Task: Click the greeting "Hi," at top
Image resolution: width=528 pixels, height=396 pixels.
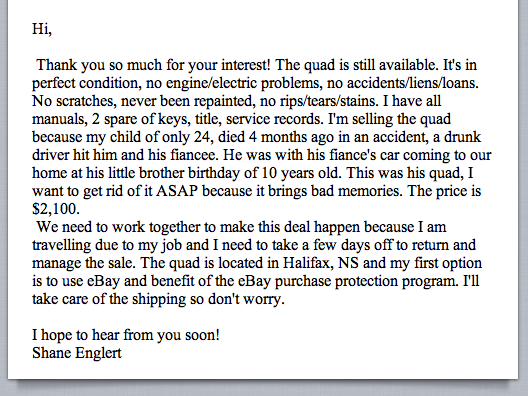Action: pyautogui.click(x=42, y=29)
